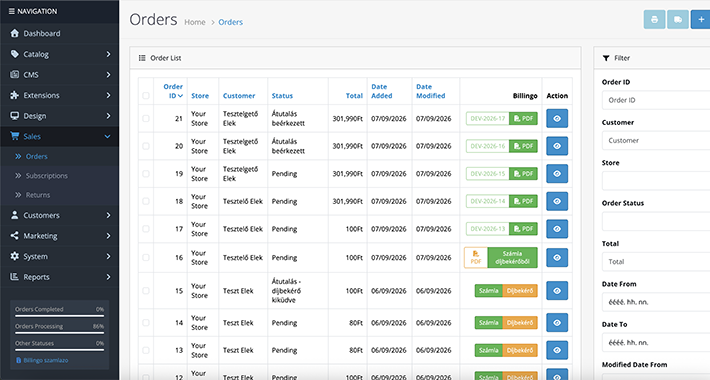This screenshot has height=380, width=710.
Task: View order 19 with eye button
Action: click(557, 174)
